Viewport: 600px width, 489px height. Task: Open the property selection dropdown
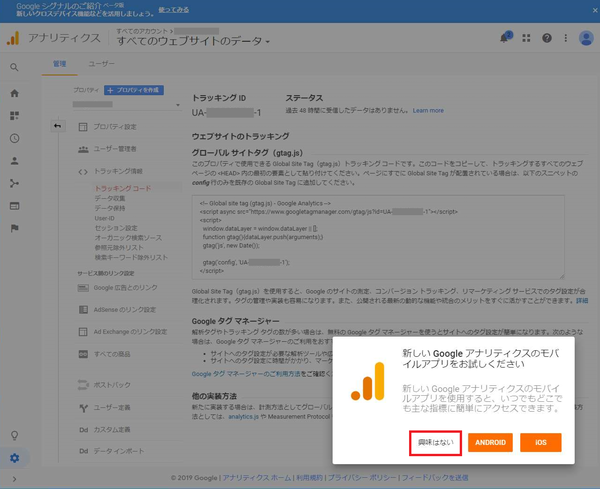pos(125,104)
